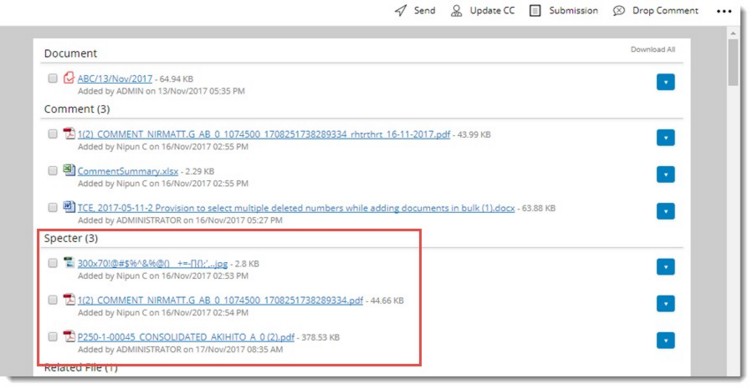Viewport: 753px width, 389px height.
Task: Click the Submission list icon
Action: [535, 11]
